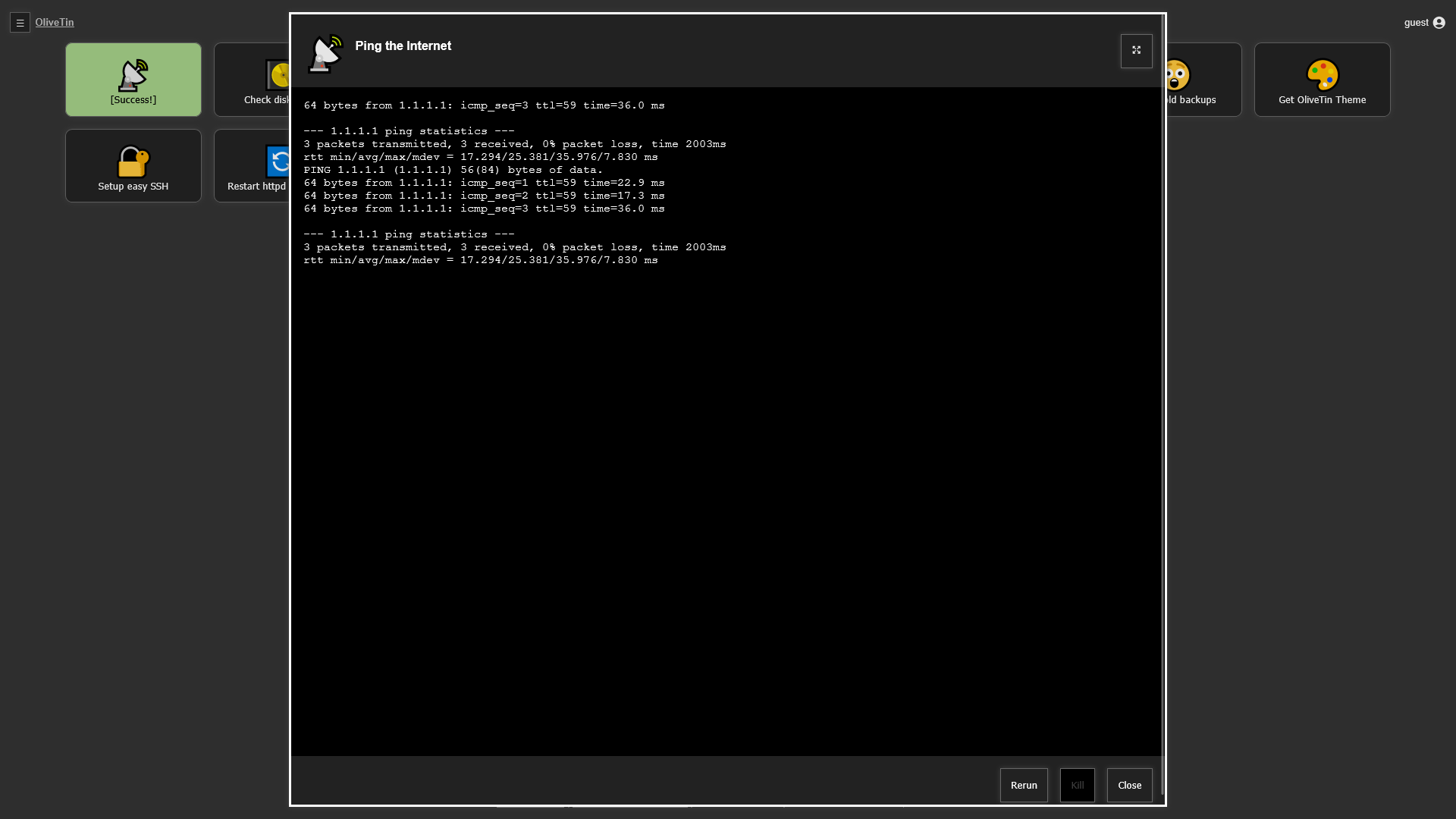Open the Get OliveTin Theme action
Viewport: 1456px width, 819px height.
click(1322, 80)
